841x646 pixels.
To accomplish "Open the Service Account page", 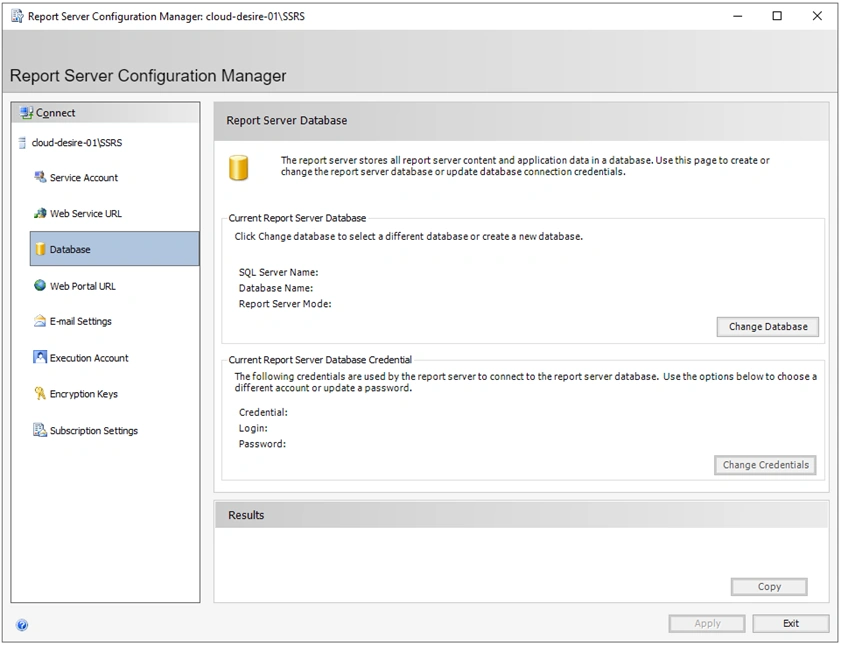I will [x=84, y=178].
